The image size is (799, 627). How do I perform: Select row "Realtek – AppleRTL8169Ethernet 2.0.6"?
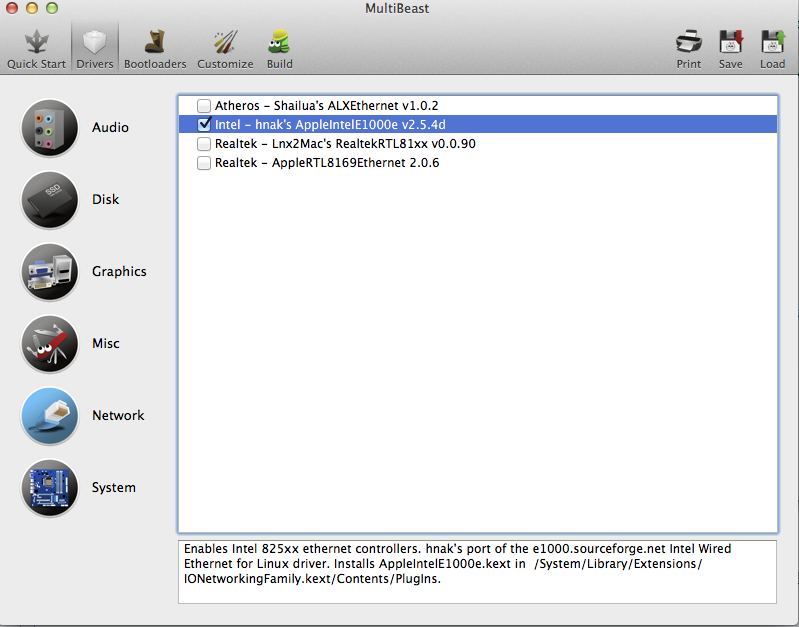click(x=478, y=163)
